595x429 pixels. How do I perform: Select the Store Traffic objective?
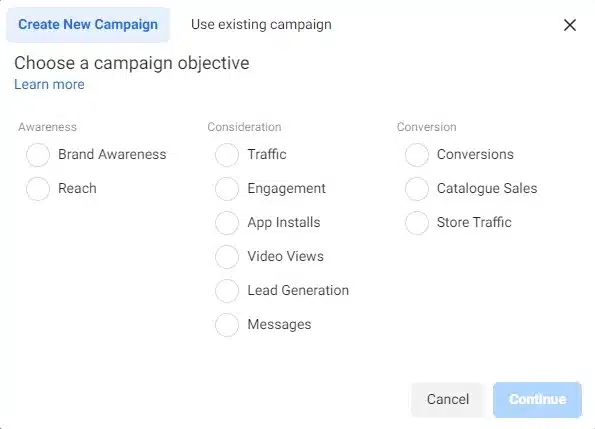click(417, 223)
